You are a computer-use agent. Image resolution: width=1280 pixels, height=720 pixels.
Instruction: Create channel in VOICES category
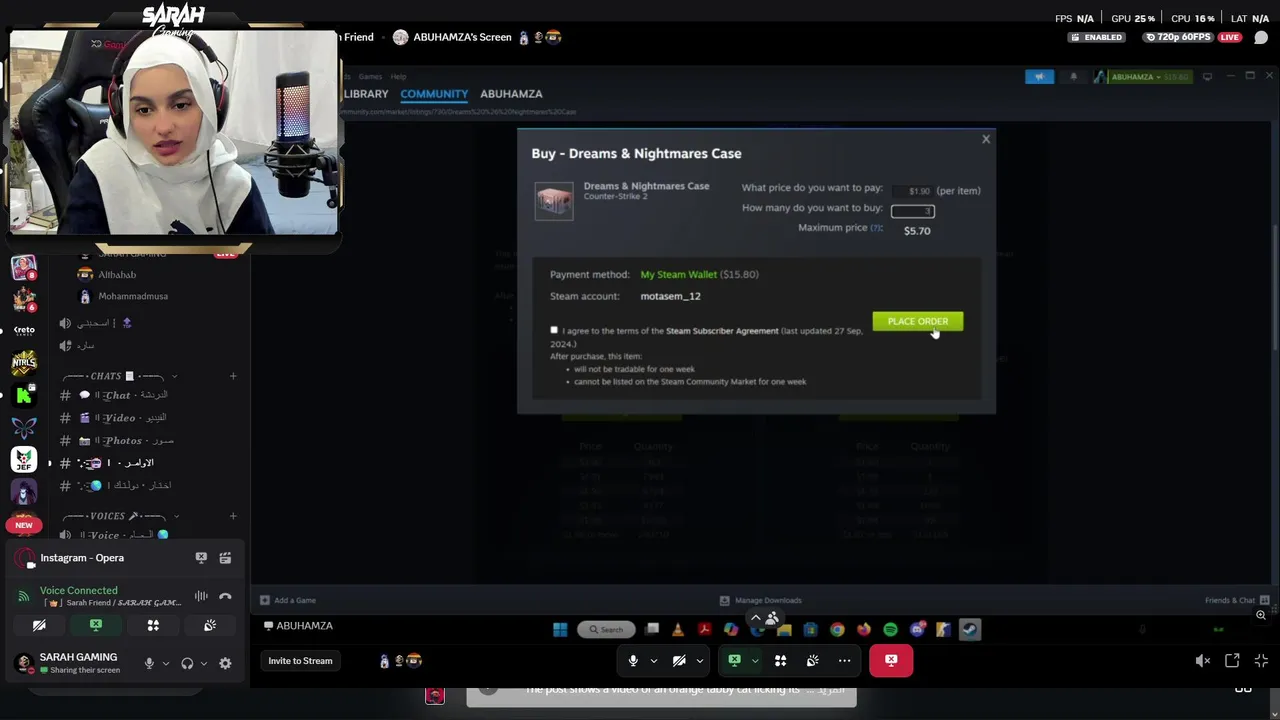pos(233,516)
